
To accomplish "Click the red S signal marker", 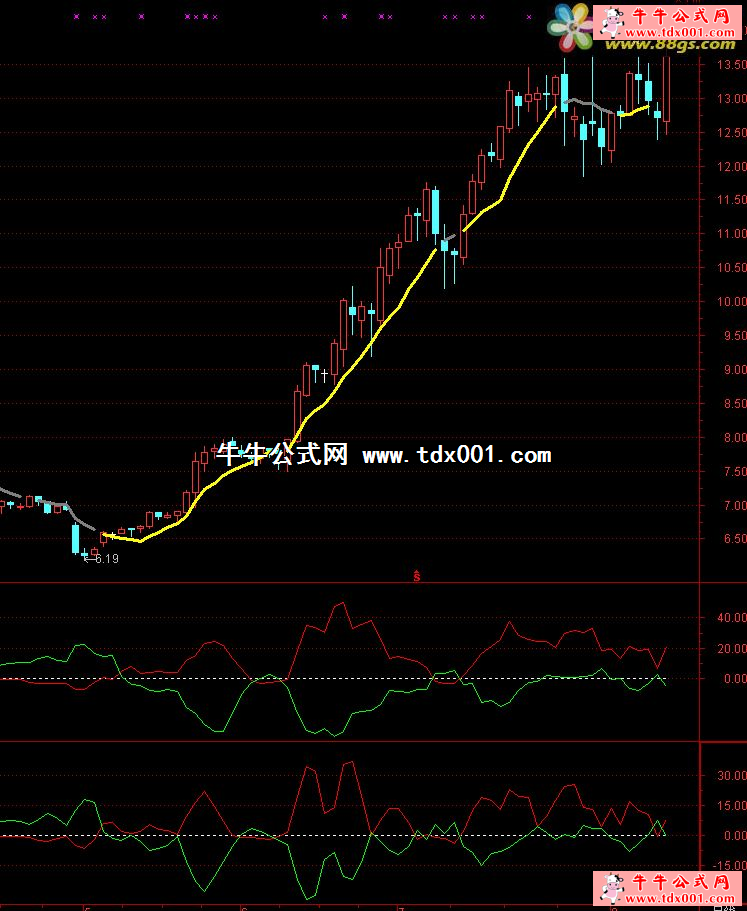I will (416, 576).
